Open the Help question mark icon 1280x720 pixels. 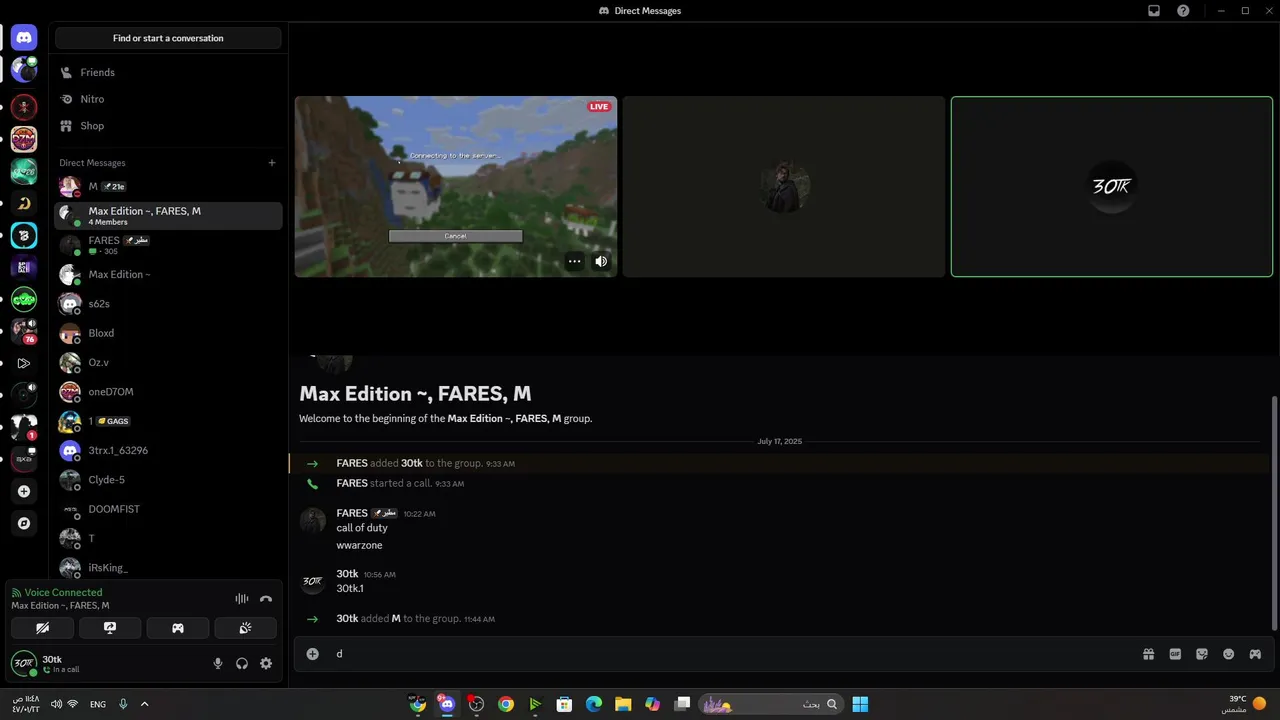pos(1184,11)
